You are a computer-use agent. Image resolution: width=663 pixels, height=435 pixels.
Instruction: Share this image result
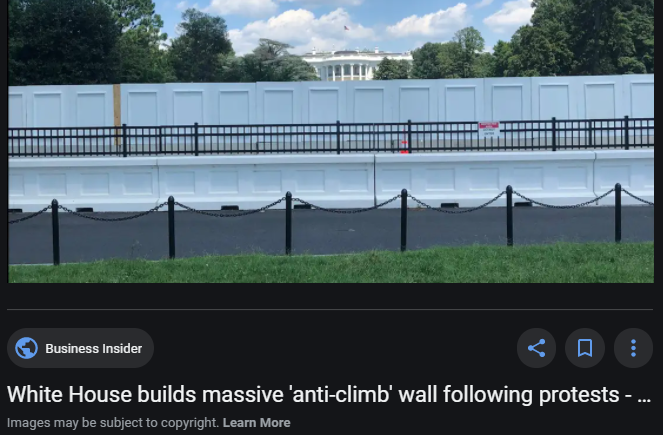536,348
